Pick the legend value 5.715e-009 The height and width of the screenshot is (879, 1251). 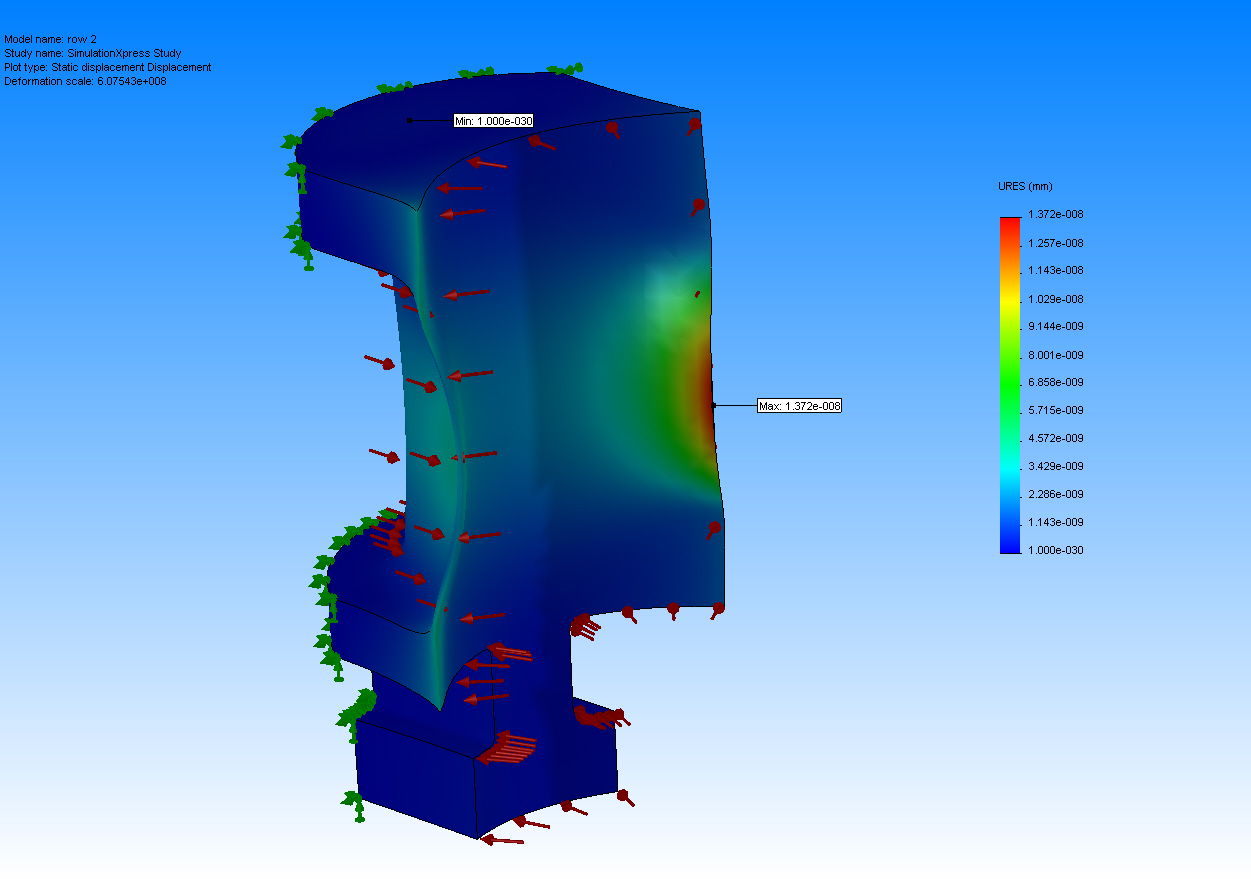pyautogui.click(x=1056, y=411)
